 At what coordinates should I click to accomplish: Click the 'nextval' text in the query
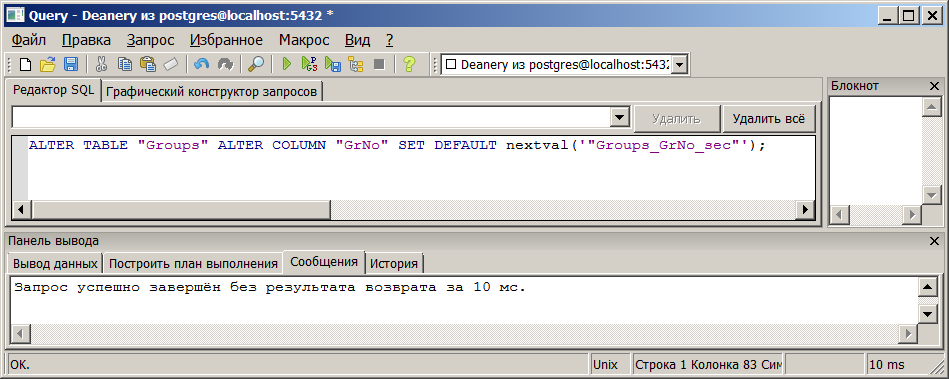tap(537, 146)
